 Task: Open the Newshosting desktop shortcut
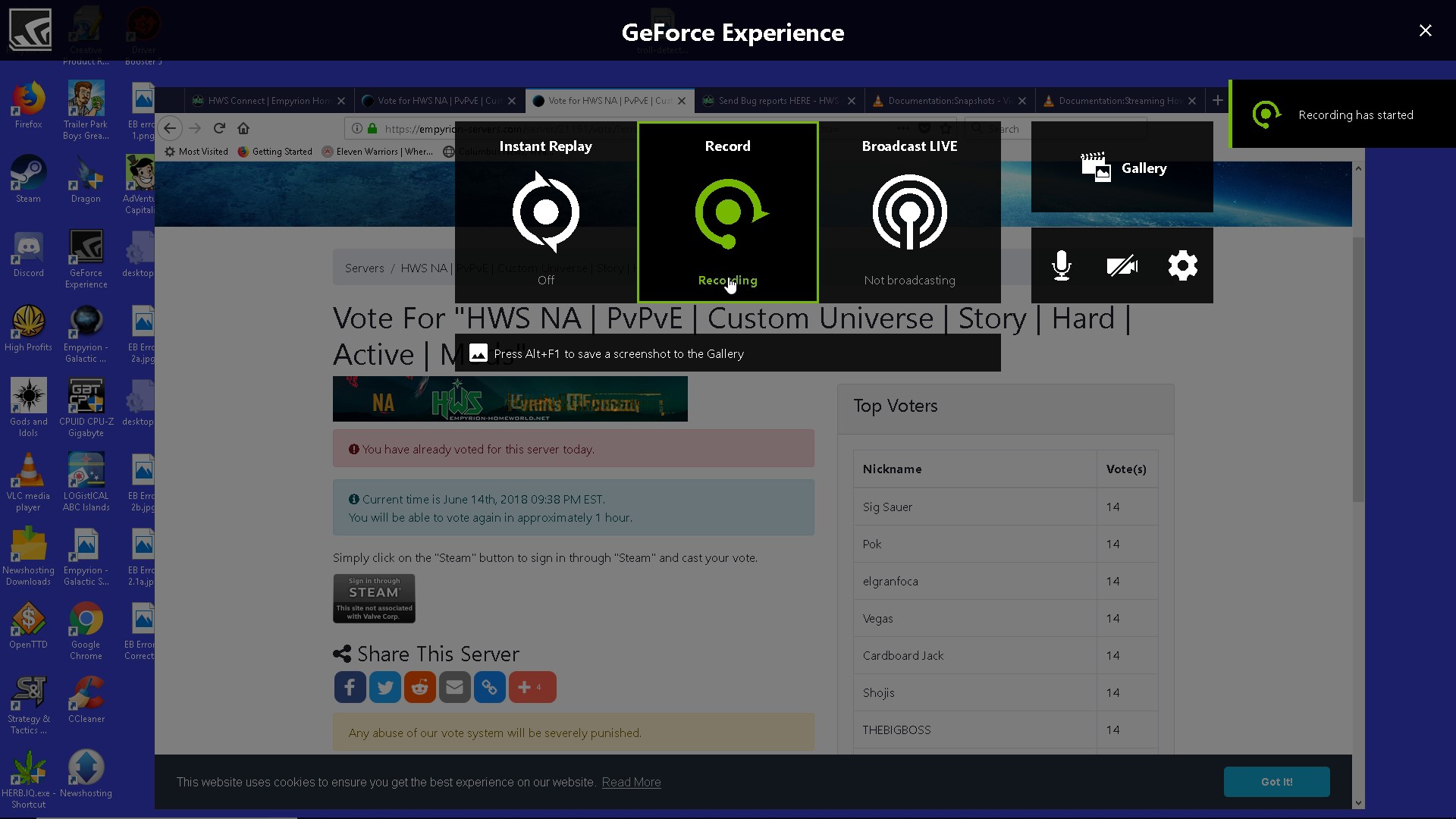coord(86,773)
